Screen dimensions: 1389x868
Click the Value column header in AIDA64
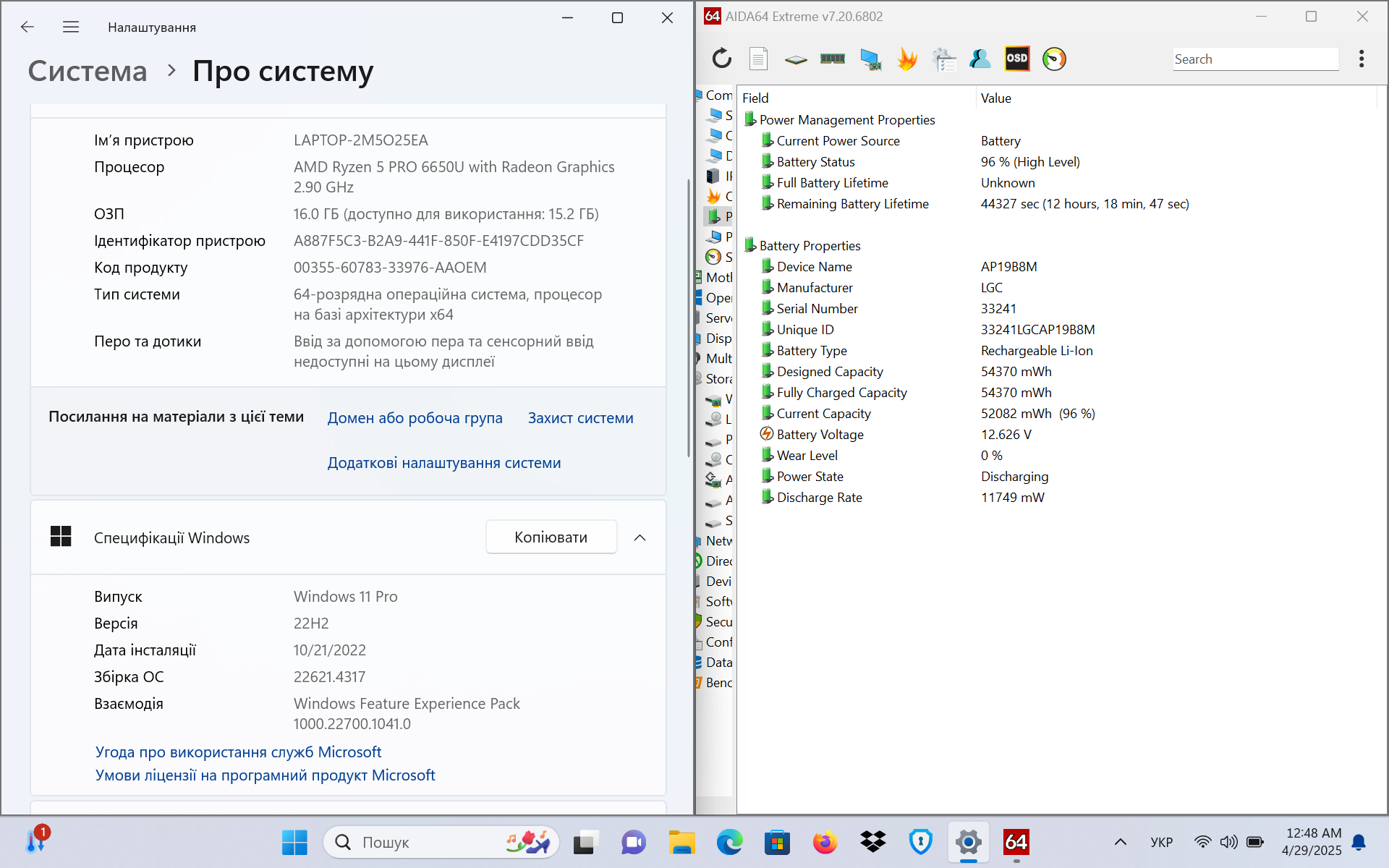[1176, 98]
